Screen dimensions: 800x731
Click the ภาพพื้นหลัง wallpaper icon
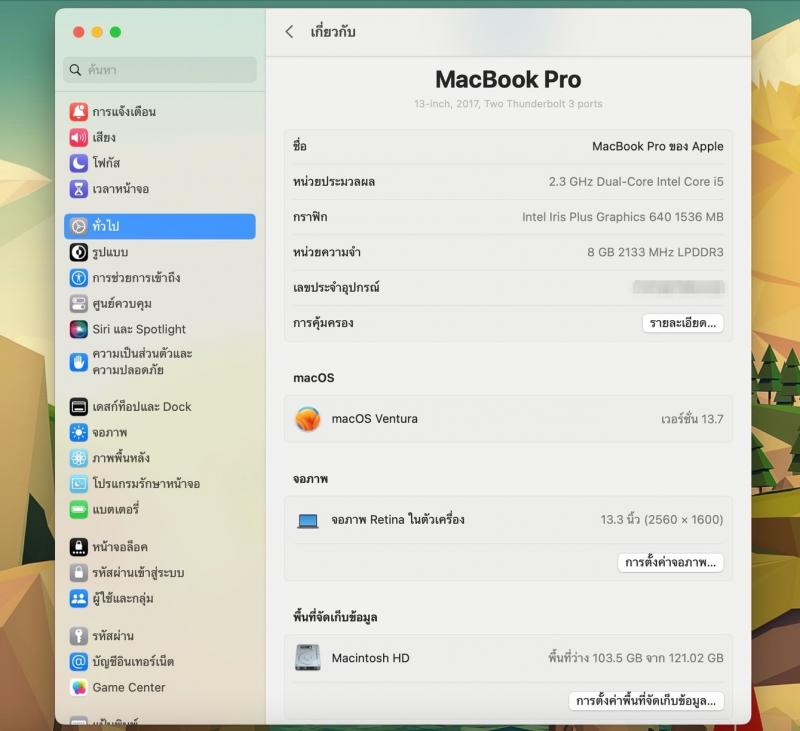click(x=79, y=458)
